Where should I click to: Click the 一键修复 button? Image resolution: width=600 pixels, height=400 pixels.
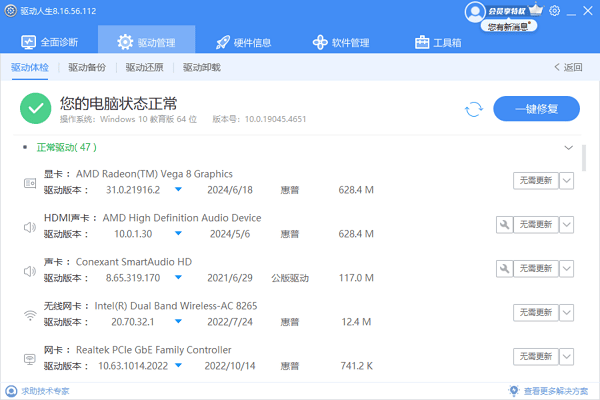click(x=536, y=109)
